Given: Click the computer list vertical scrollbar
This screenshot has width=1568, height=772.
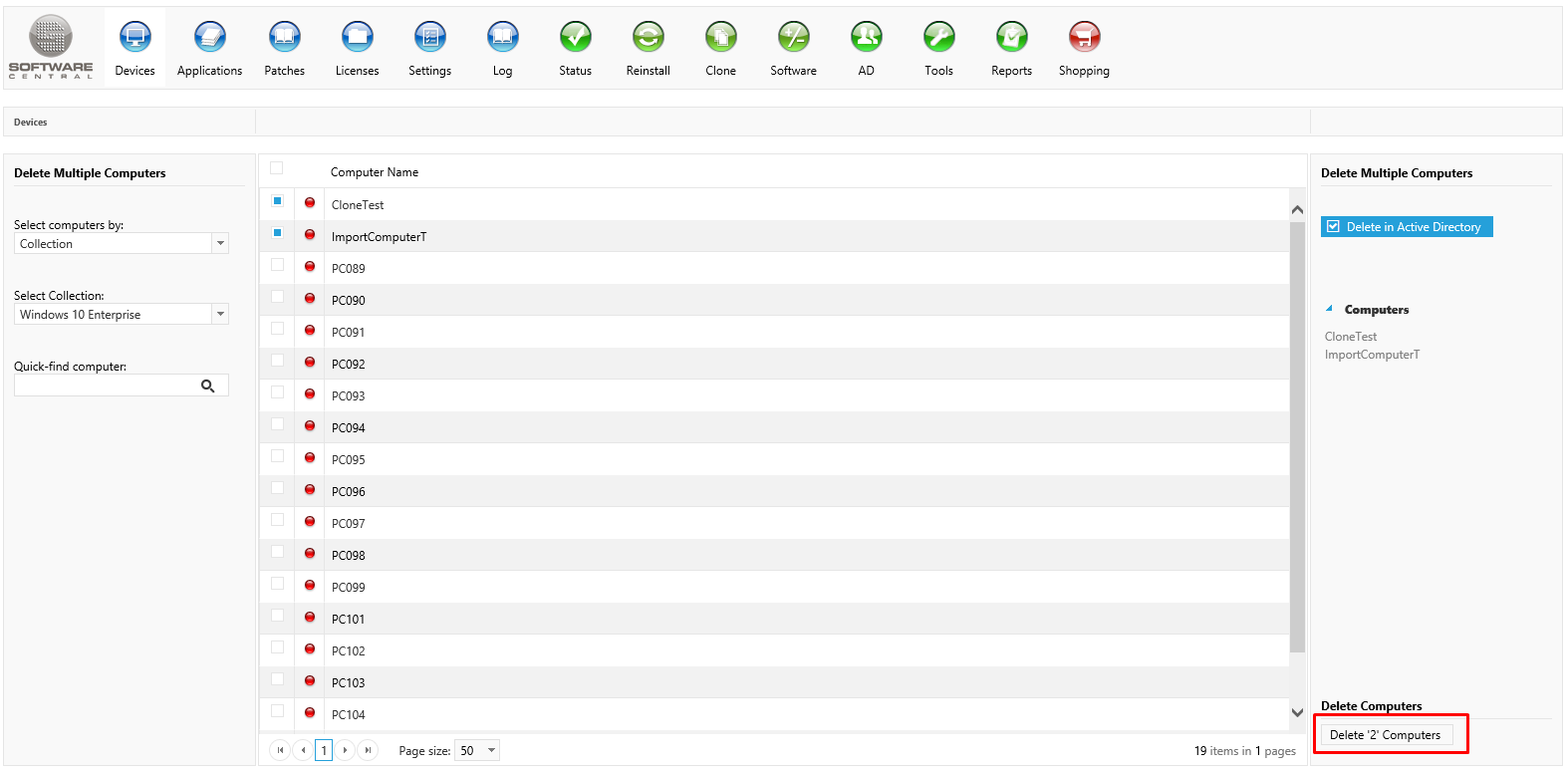Looking at the screenshot, I should (1297, 438).
